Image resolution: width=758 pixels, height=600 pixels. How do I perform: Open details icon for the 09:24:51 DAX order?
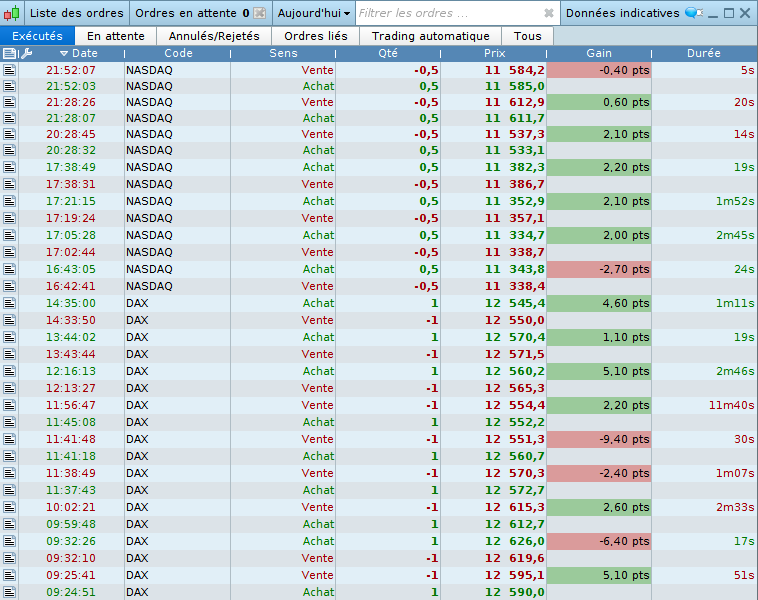point(10,592)
